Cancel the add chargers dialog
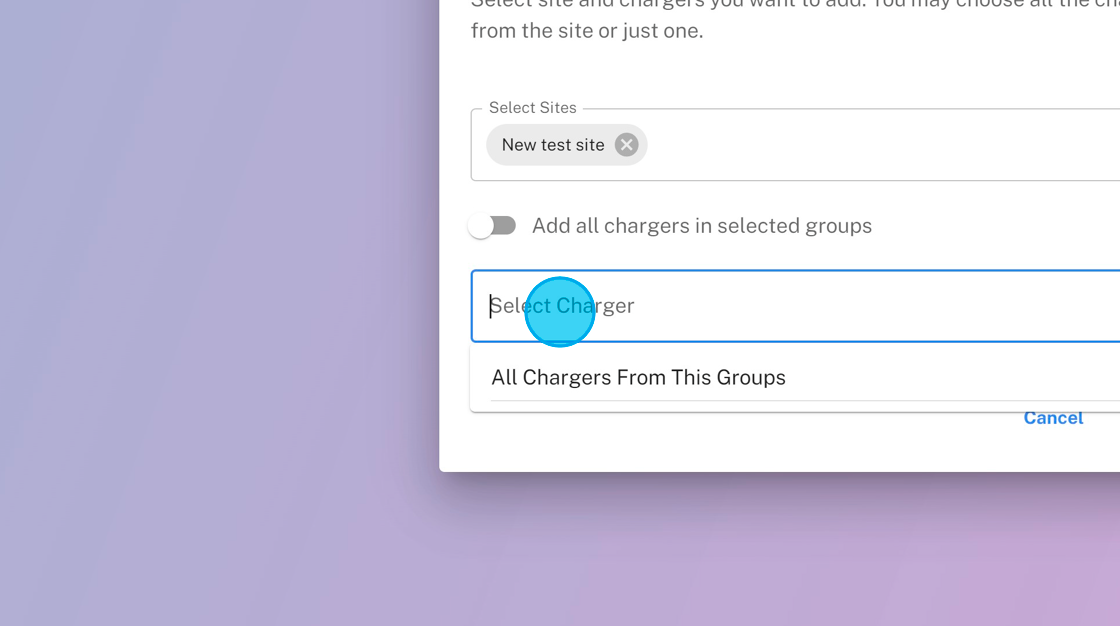This screenshot has width=1120, height=626. 1053,418
